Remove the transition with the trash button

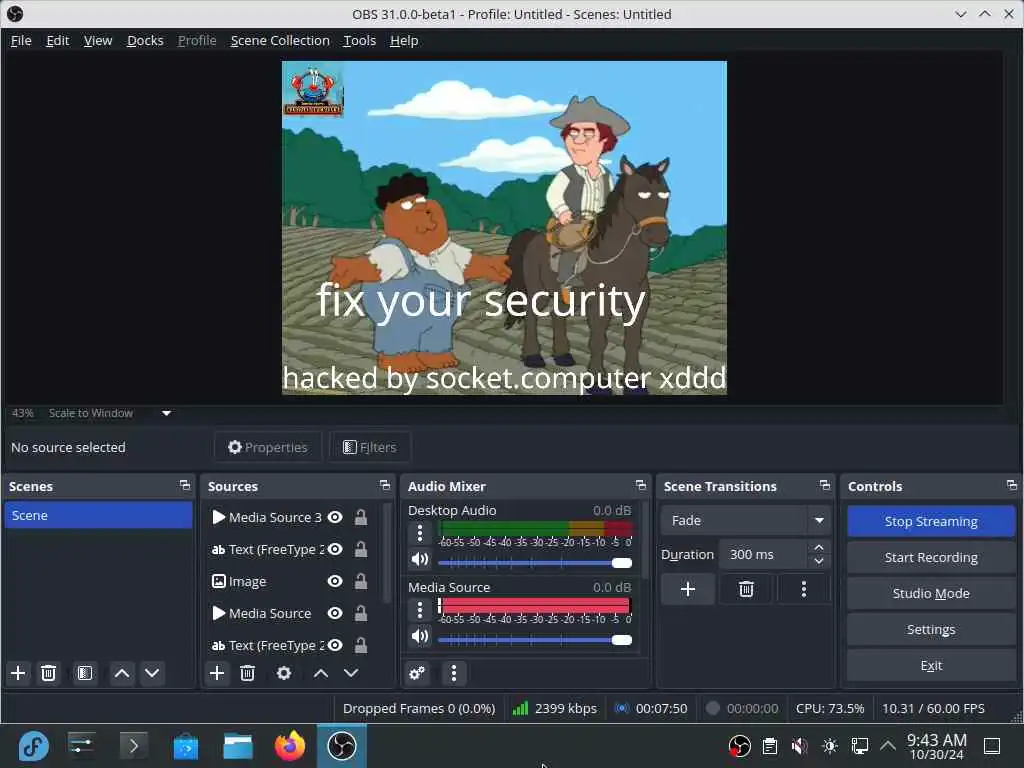click(746, 590)
